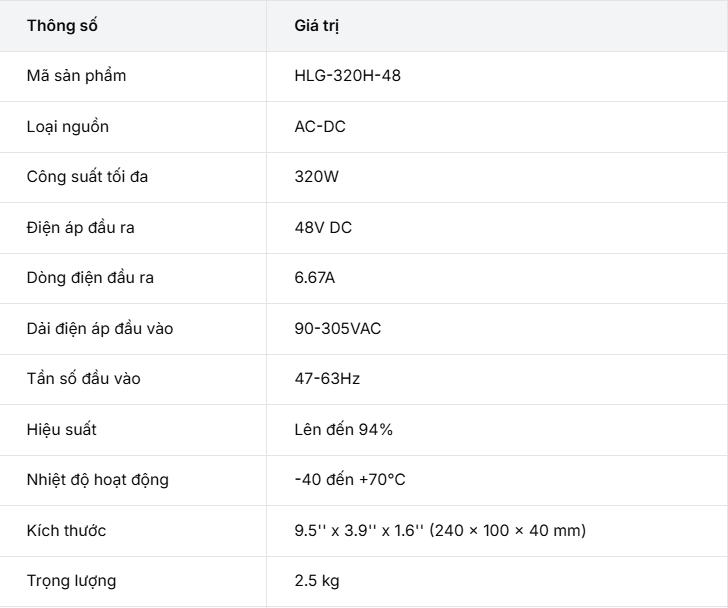The height and width of the screenshot is (608, 728).
Task: Click the 'Loại nguồn' label cell
Action: tap(68, 127)
